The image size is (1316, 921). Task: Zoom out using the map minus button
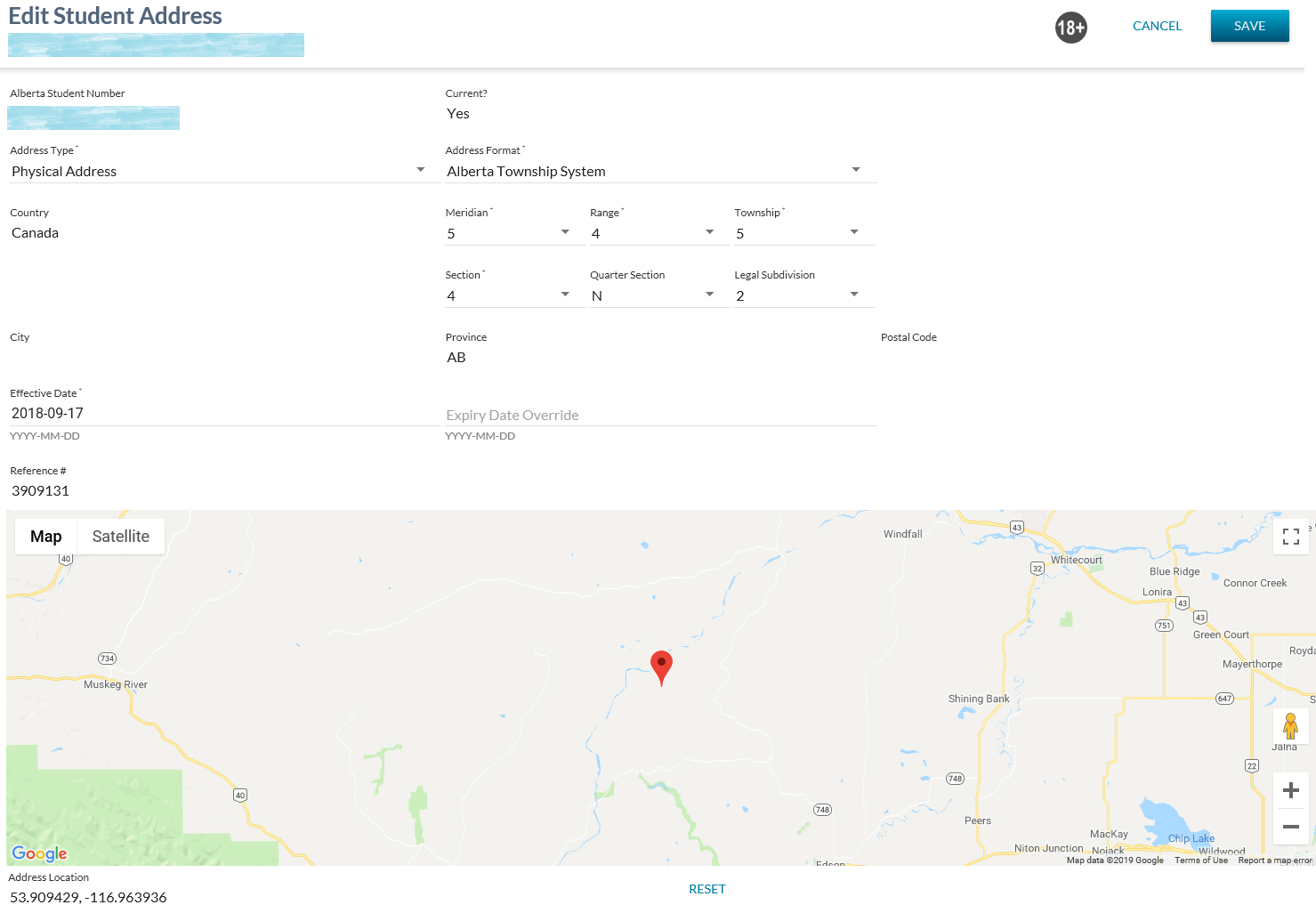1290,827
